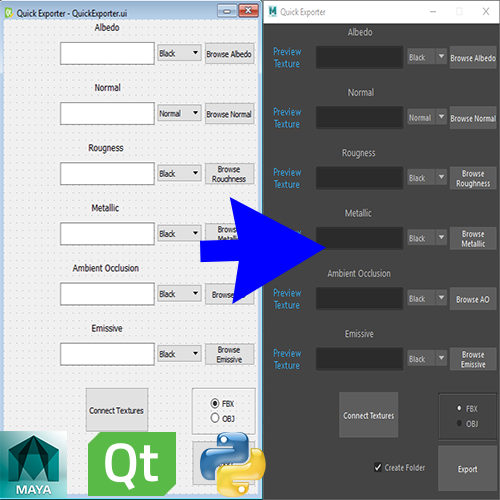Minimize the Maya Quick Exporter window
Screen dimensions: 500x500
click(433, 12)
